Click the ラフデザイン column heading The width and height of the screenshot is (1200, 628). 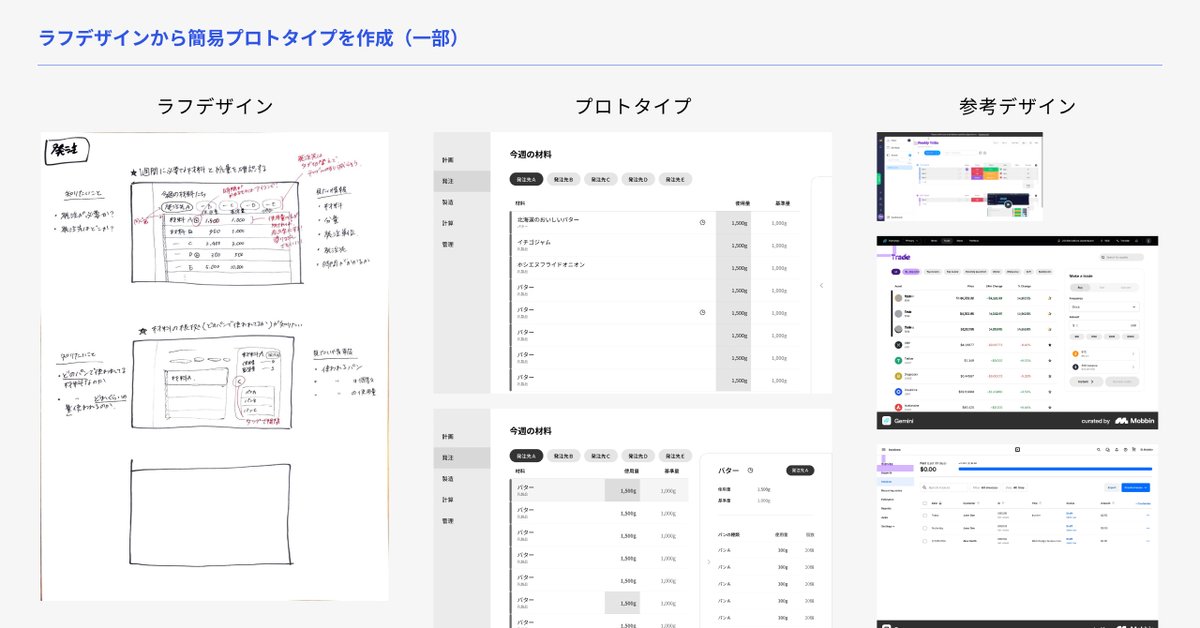pos(215,106)
